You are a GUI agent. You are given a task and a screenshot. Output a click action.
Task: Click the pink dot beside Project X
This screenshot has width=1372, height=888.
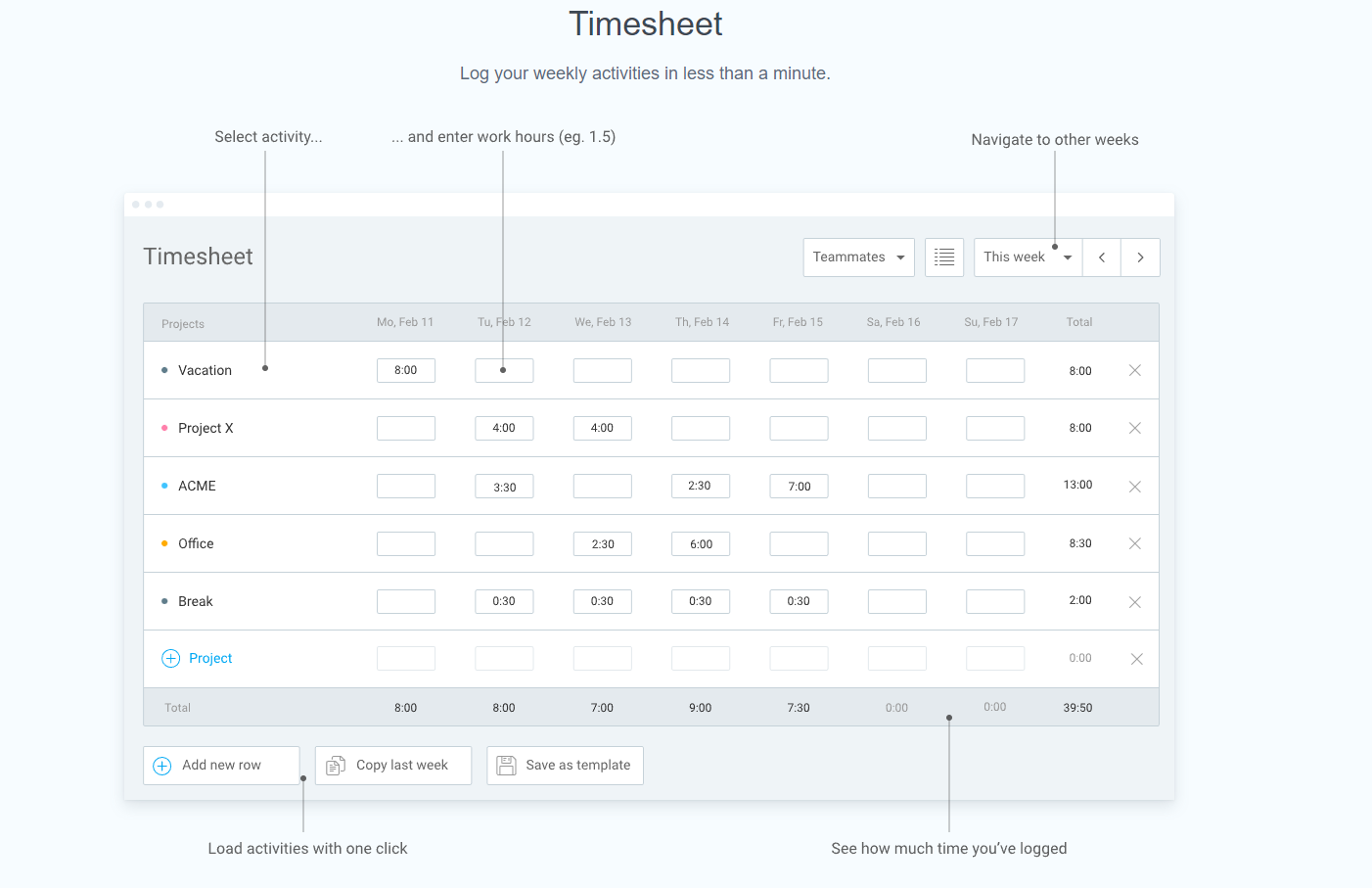(x=164, y=428)
